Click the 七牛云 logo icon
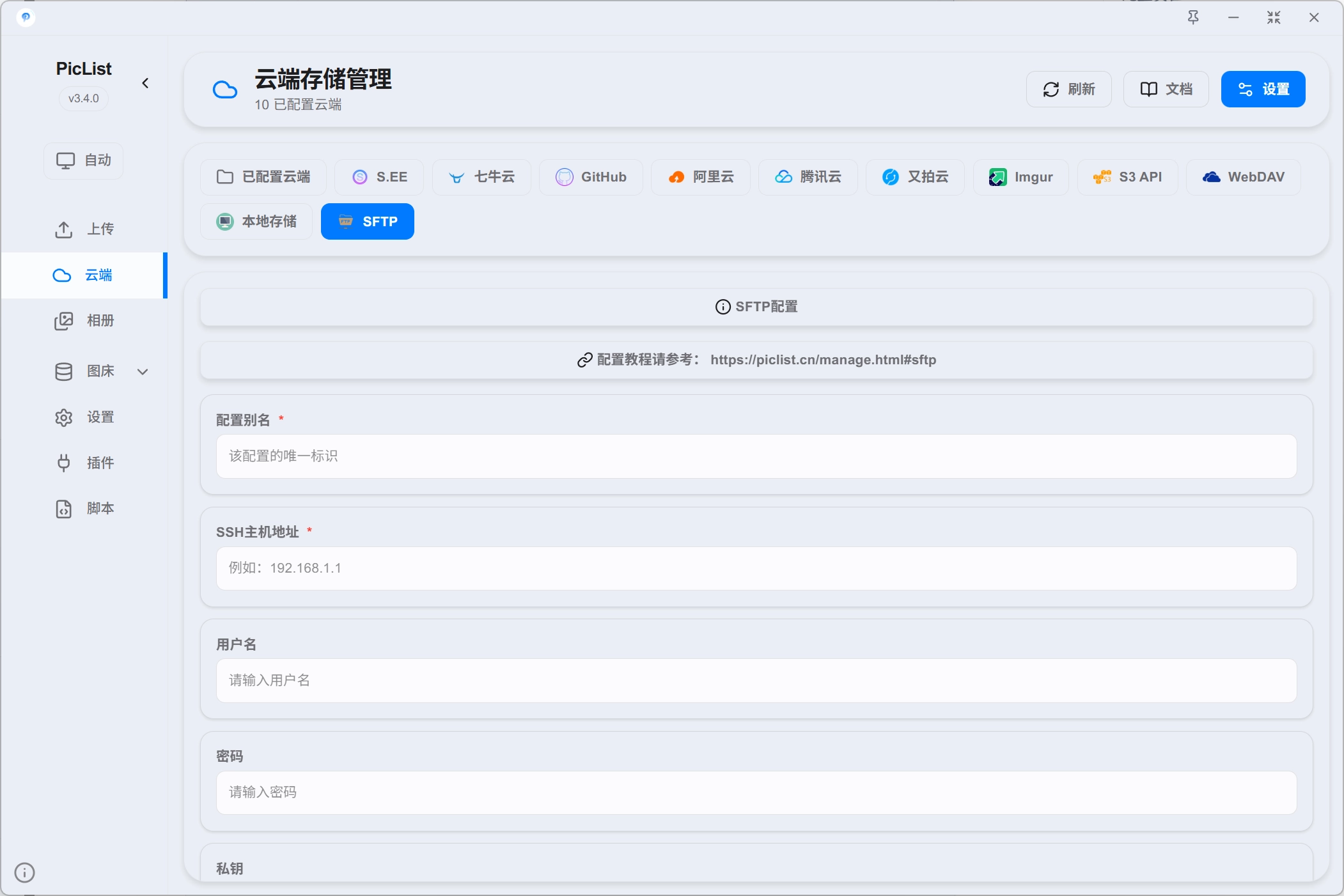The width and height of the screenshot is (1344, 896). tap(457, 178)
